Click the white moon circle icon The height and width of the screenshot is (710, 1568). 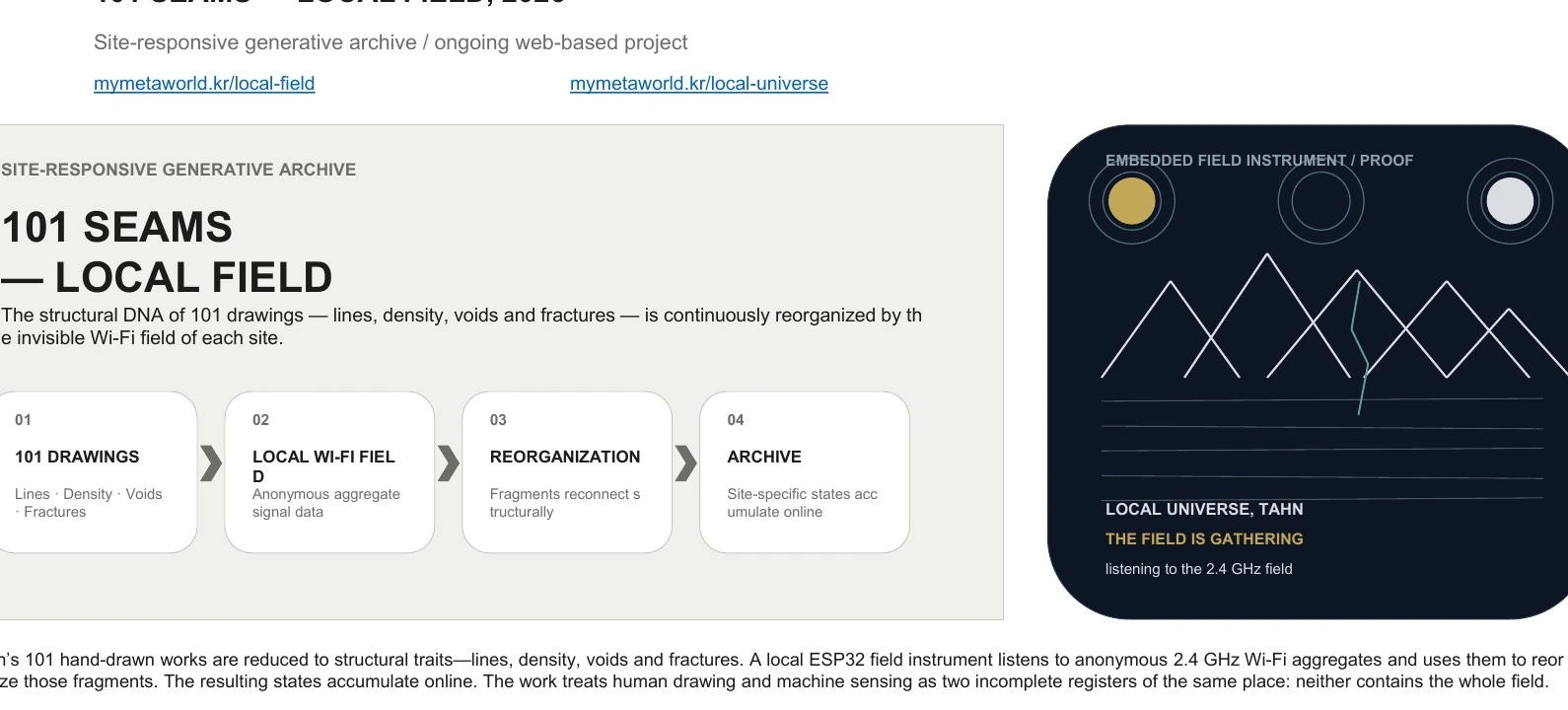click(x=1510, y=201)
